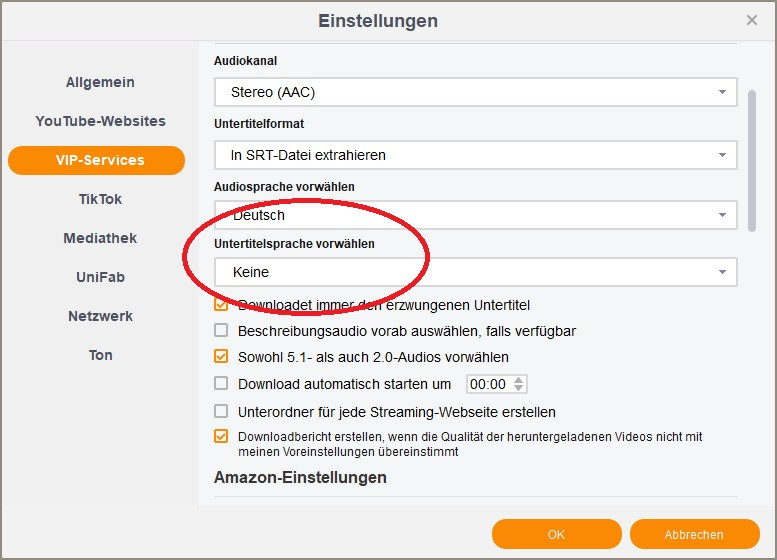Viewport: 777px width, 560px height.
Task: Switch to the Allgemein tab
Action: point(100,82)
